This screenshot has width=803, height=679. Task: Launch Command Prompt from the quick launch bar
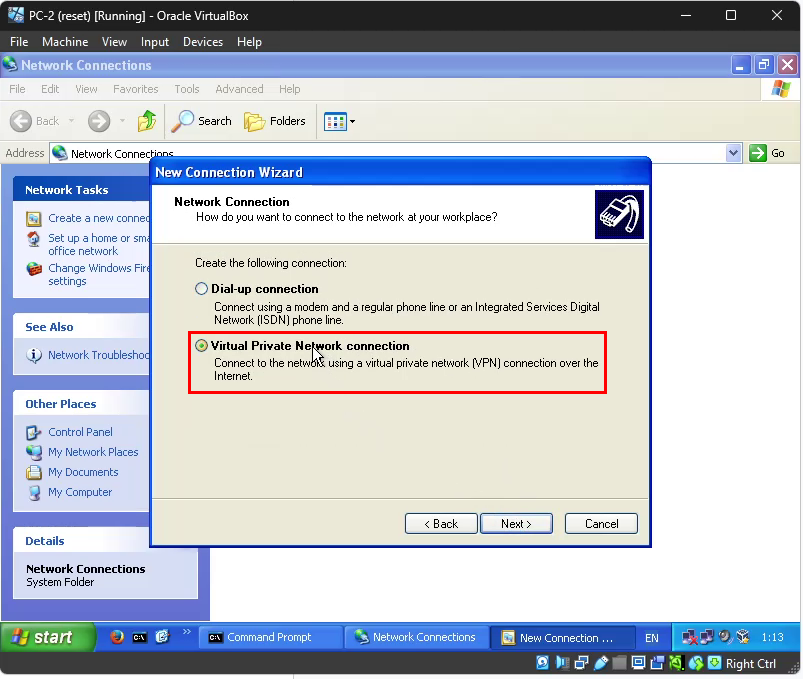pyautogui.click(x=139, y=637)
